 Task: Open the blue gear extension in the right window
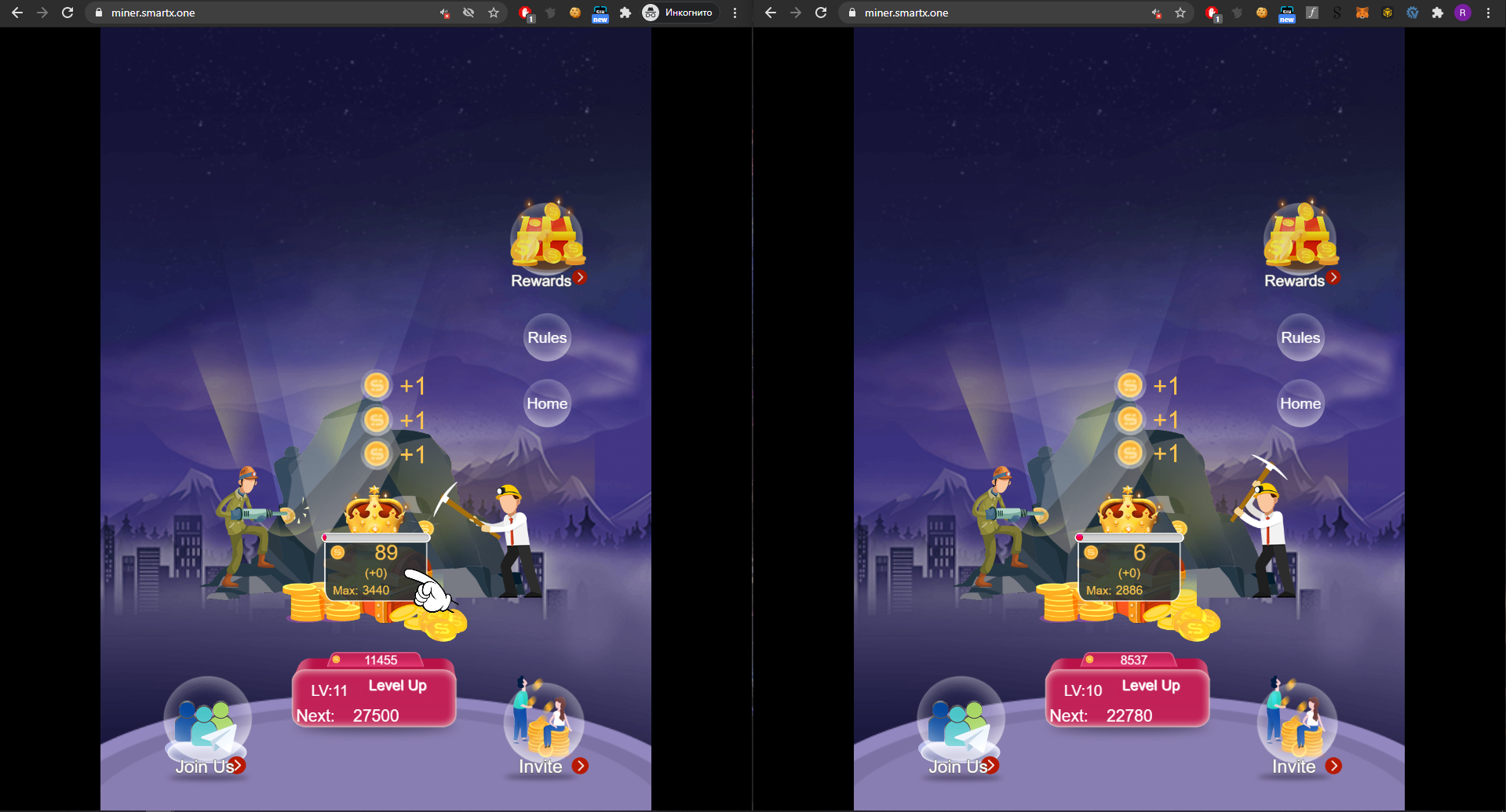1413,13
